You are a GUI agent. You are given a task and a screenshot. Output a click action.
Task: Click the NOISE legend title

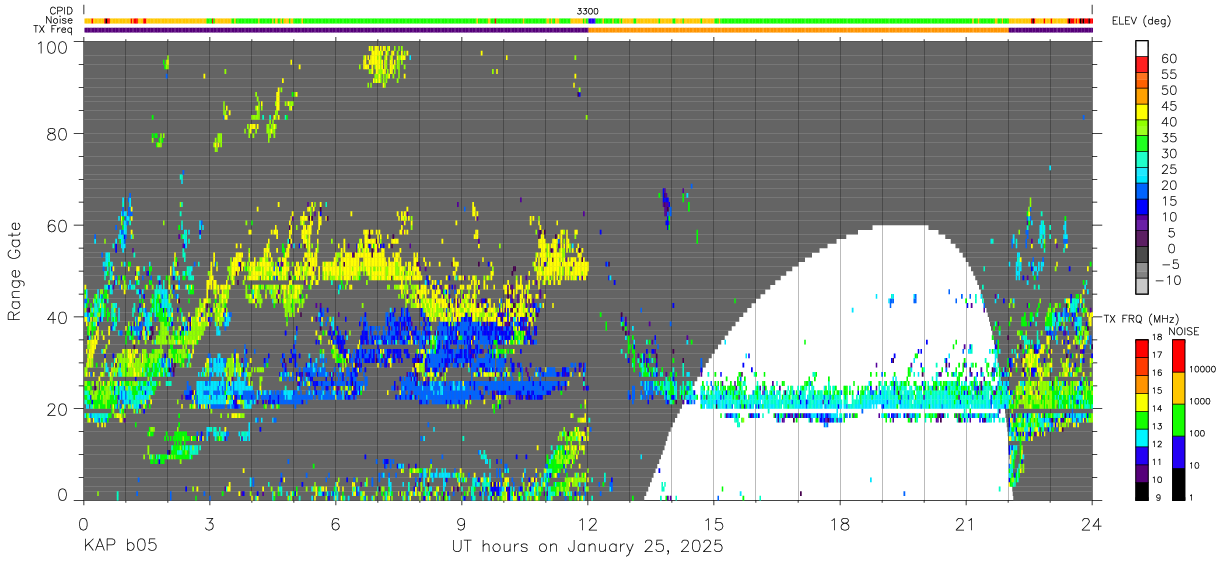[x=1184, y=331]
